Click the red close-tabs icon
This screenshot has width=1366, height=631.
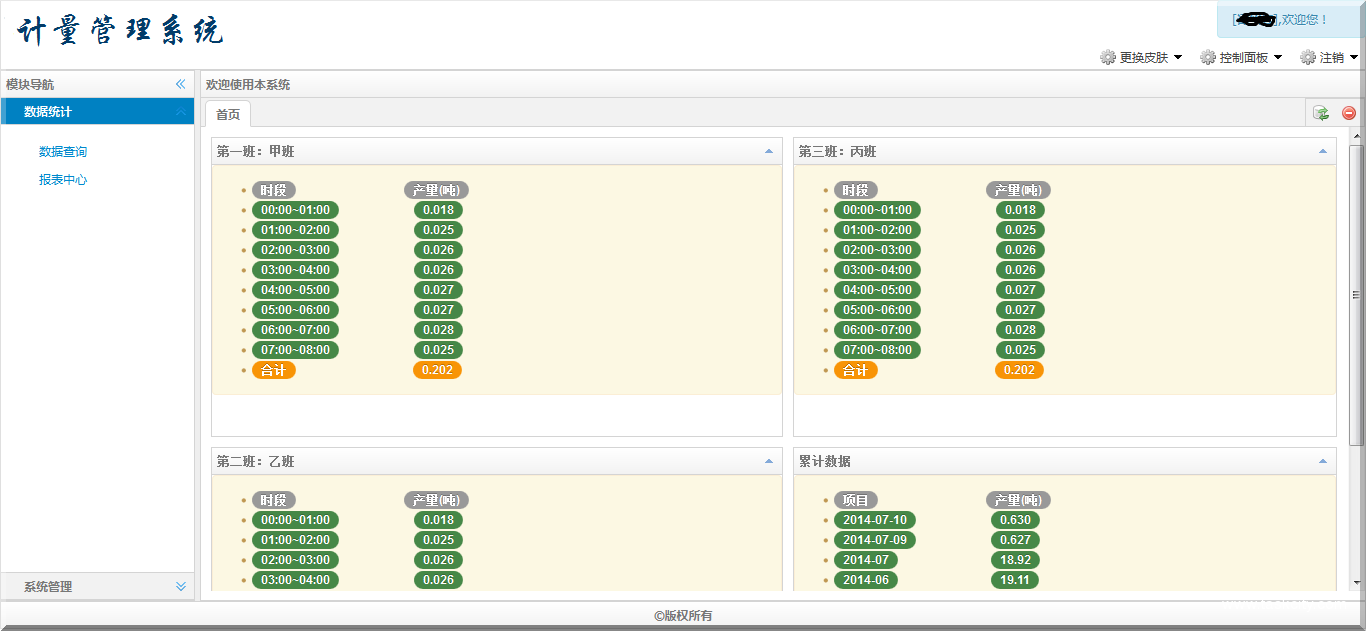(1349, 113)
